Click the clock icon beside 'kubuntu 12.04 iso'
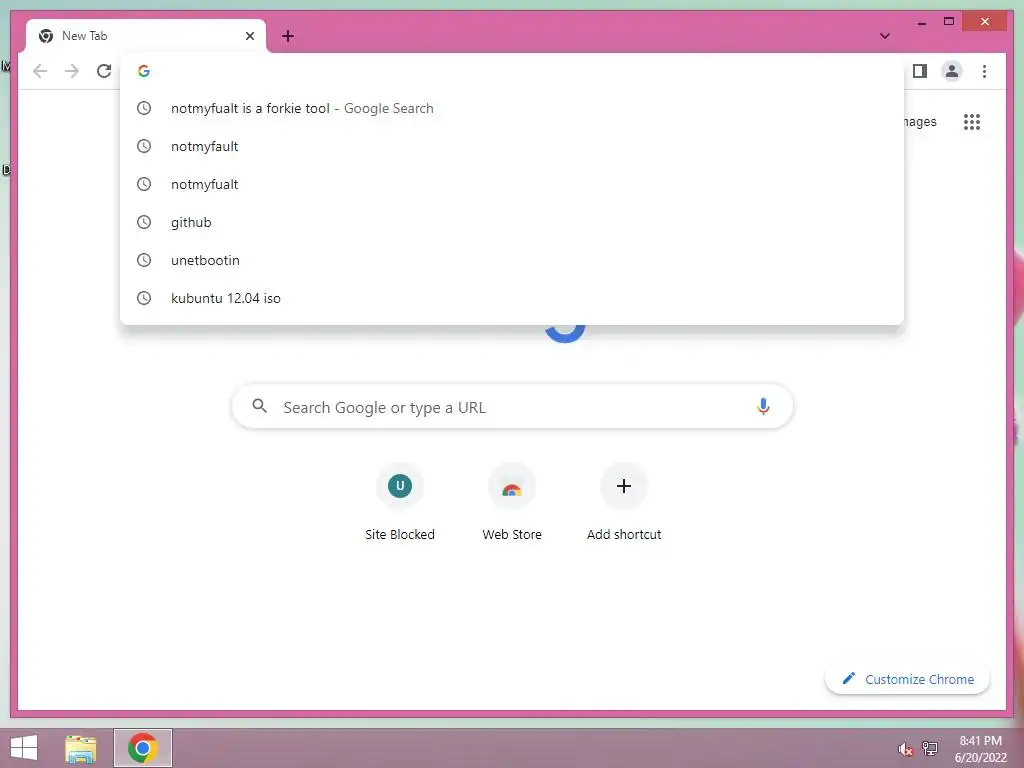This screenshot has width=1024, height=768. [x=144, y=298]
